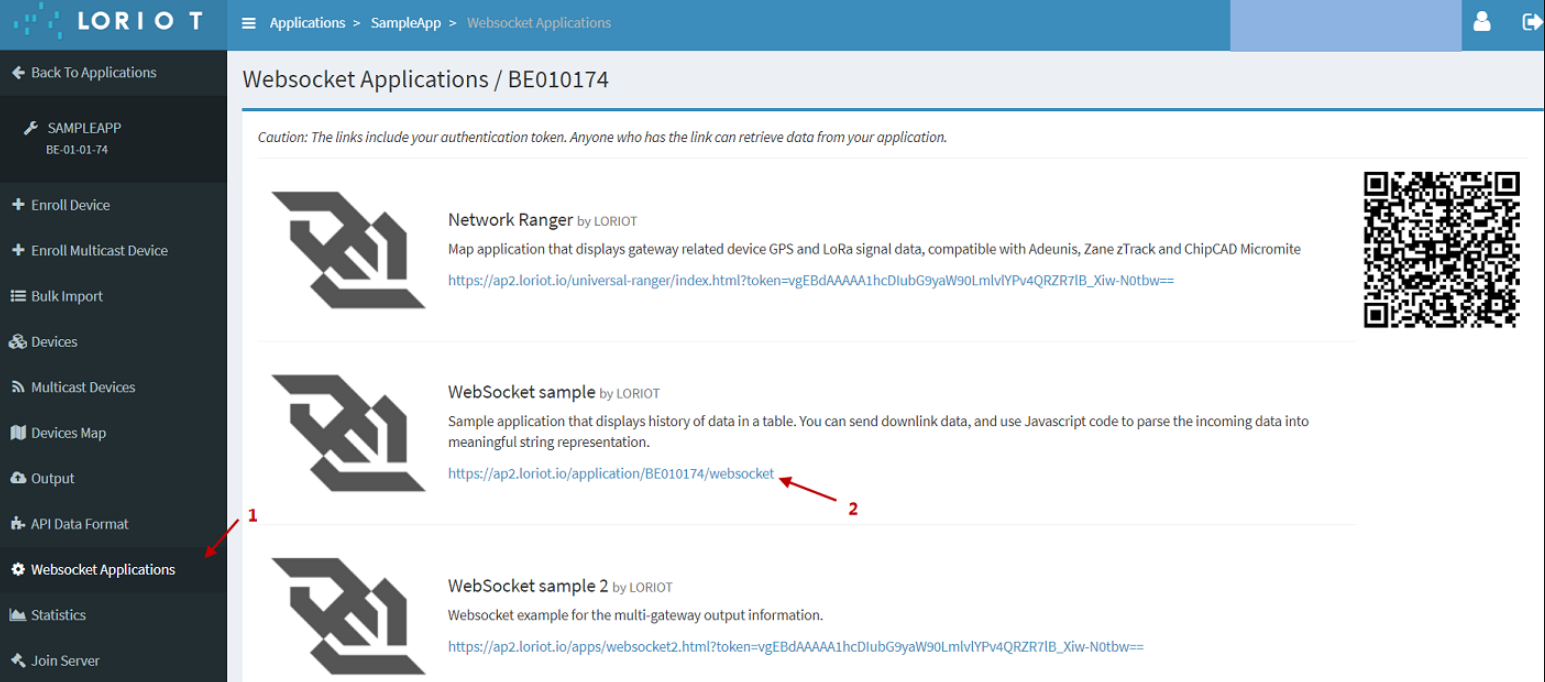Click the gear icon for Websocket Applications
The height and width of the screenshot is (682, 1545).
tap(18, 569)
